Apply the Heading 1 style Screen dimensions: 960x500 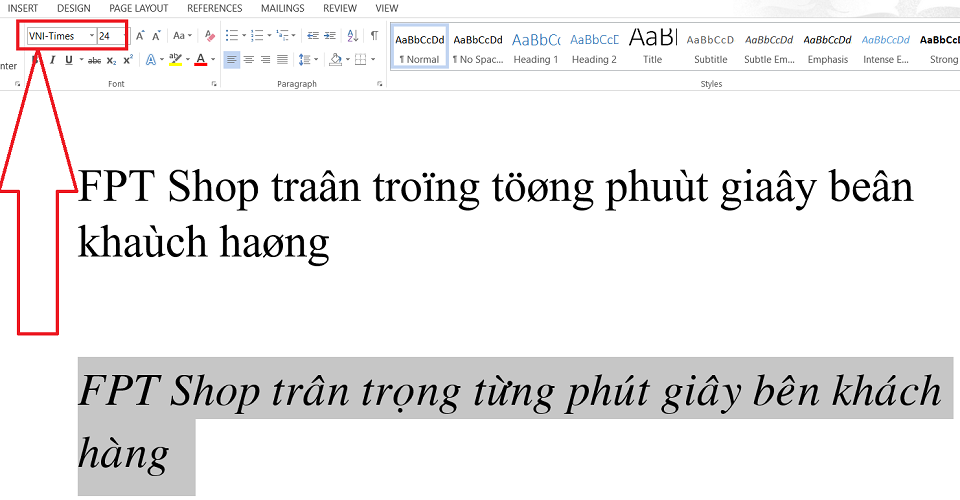pos(536,47)
